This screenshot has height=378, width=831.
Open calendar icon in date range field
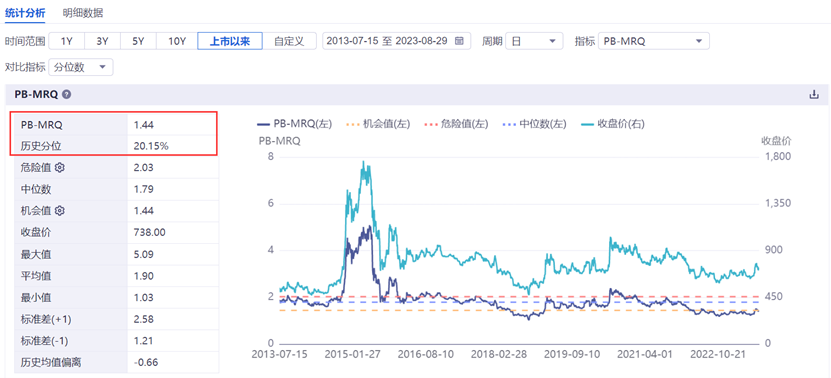[x=459, y=41]
